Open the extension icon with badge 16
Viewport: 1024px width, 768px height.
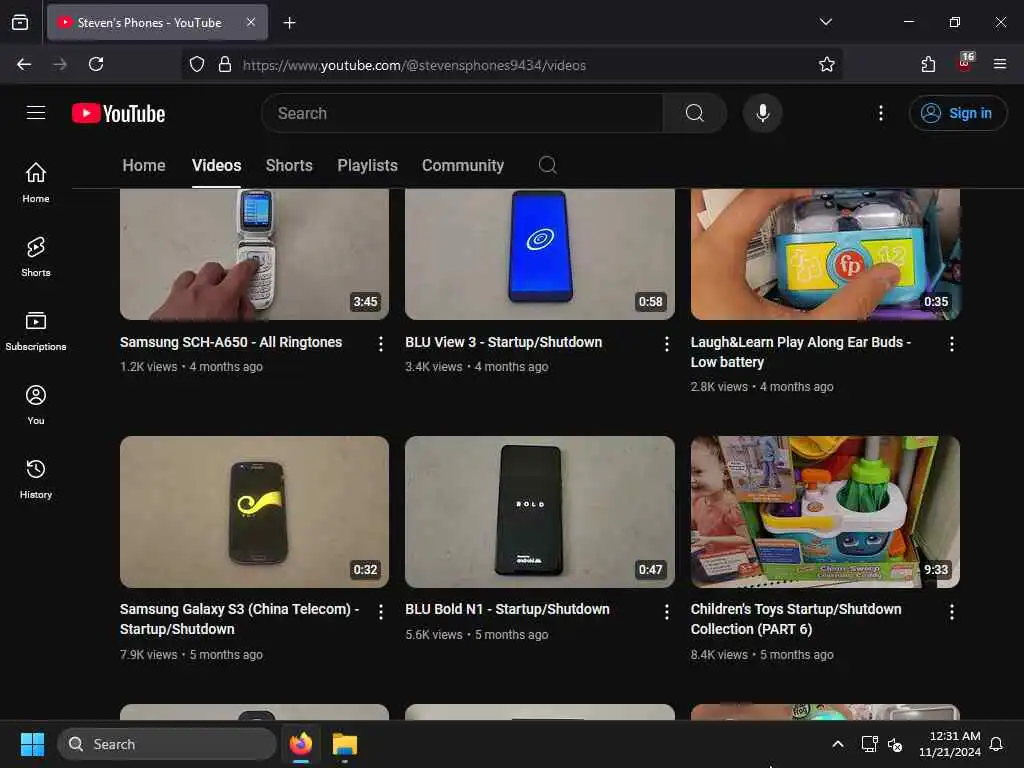(965, 63)
